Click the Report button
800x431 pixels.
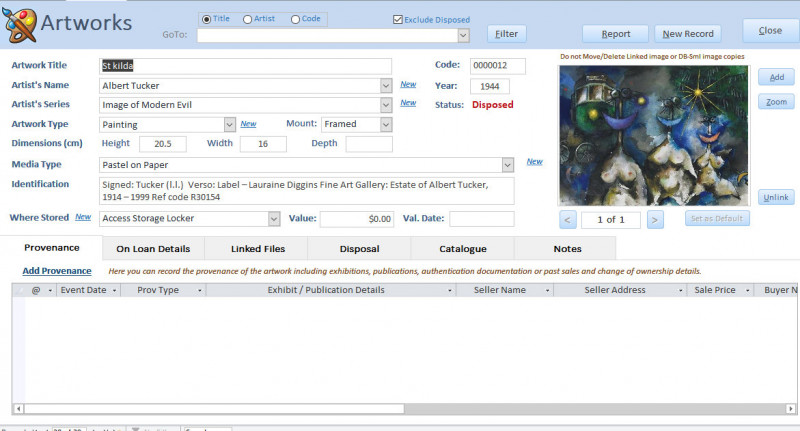point(615,34)
